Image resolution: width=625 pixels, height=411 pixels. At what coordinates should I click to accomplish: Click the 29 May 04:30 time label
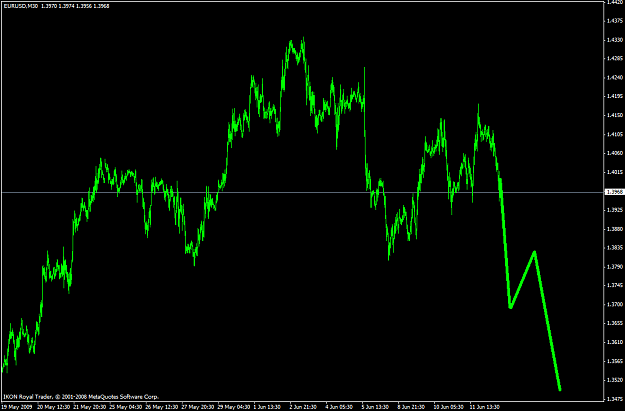pos(234,407)
